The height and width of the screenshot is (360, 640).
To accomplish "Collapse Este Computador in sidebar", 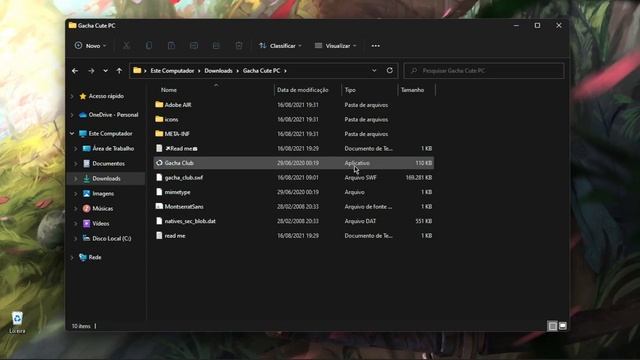I will tap(72, 133).
